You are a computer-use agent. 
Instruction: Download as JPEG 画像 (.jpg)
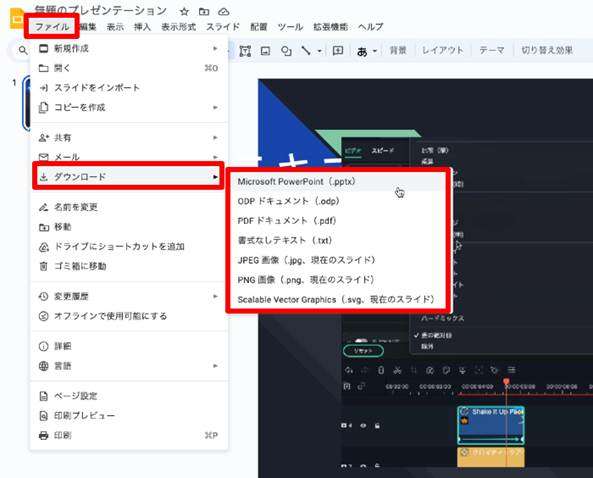(x=338, y=260)
